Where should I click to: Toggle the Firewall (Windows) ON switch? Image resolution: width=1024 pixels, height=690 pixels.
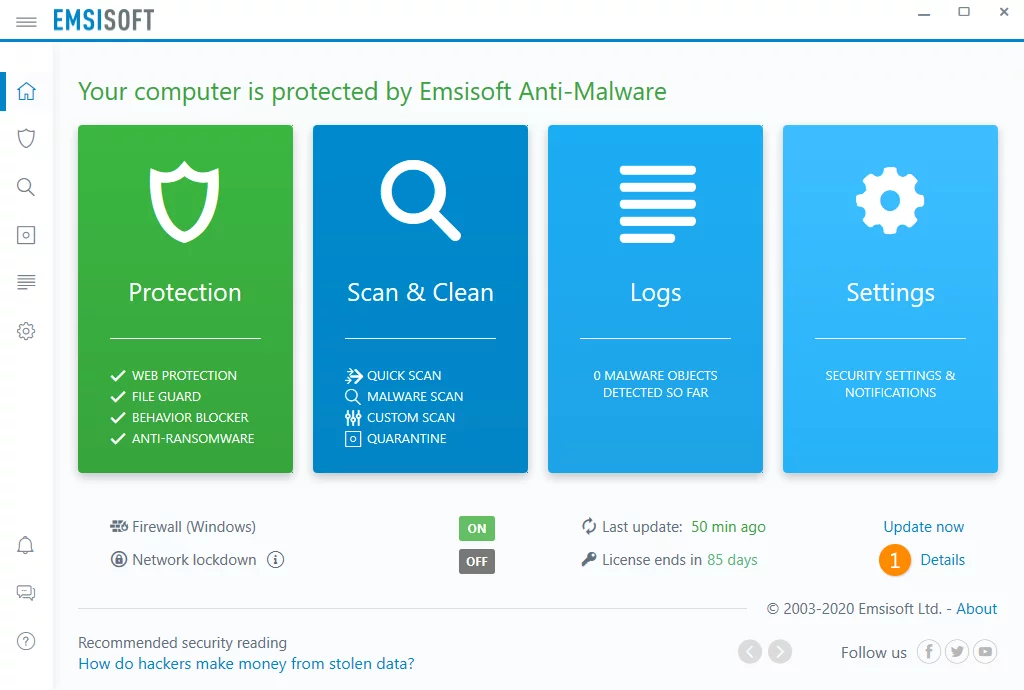(477, 528)
